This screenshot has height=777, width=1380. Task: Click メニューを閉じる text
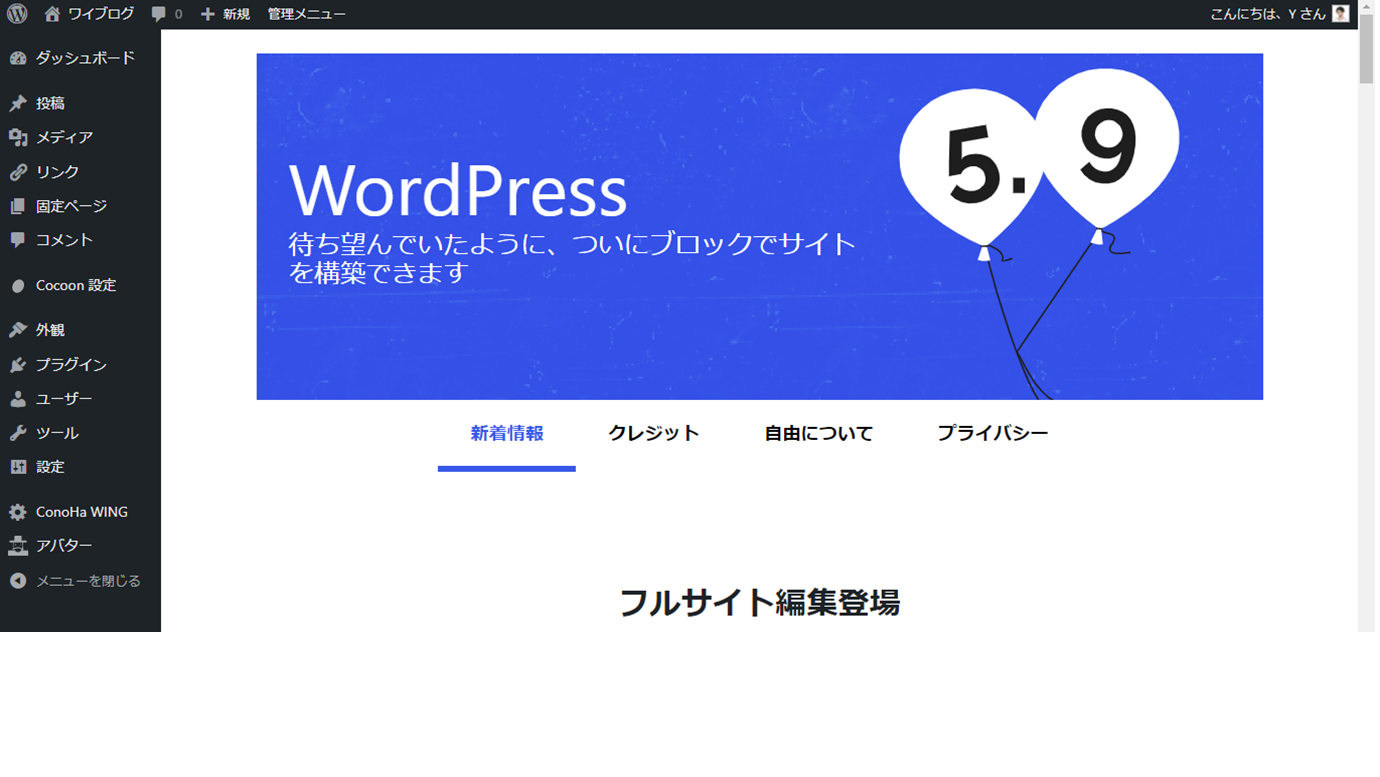coord(88,581)
